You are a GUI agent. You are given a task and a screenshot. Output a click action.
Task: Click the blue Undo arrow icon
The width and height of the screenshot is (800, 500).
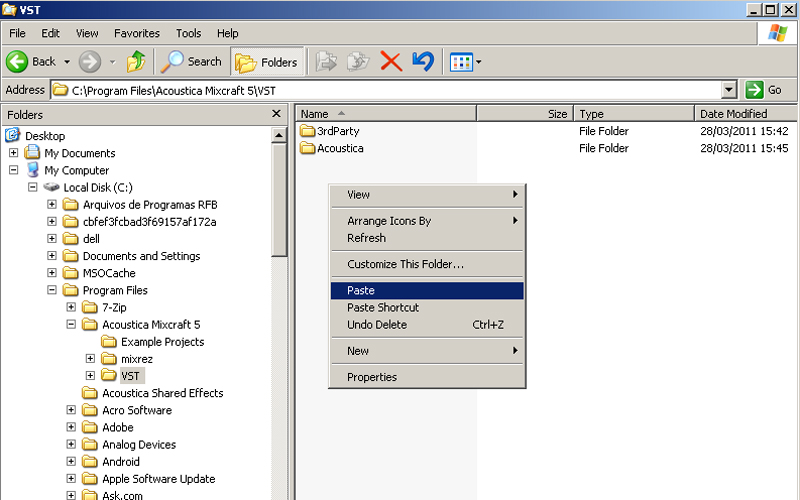(423, 62)
